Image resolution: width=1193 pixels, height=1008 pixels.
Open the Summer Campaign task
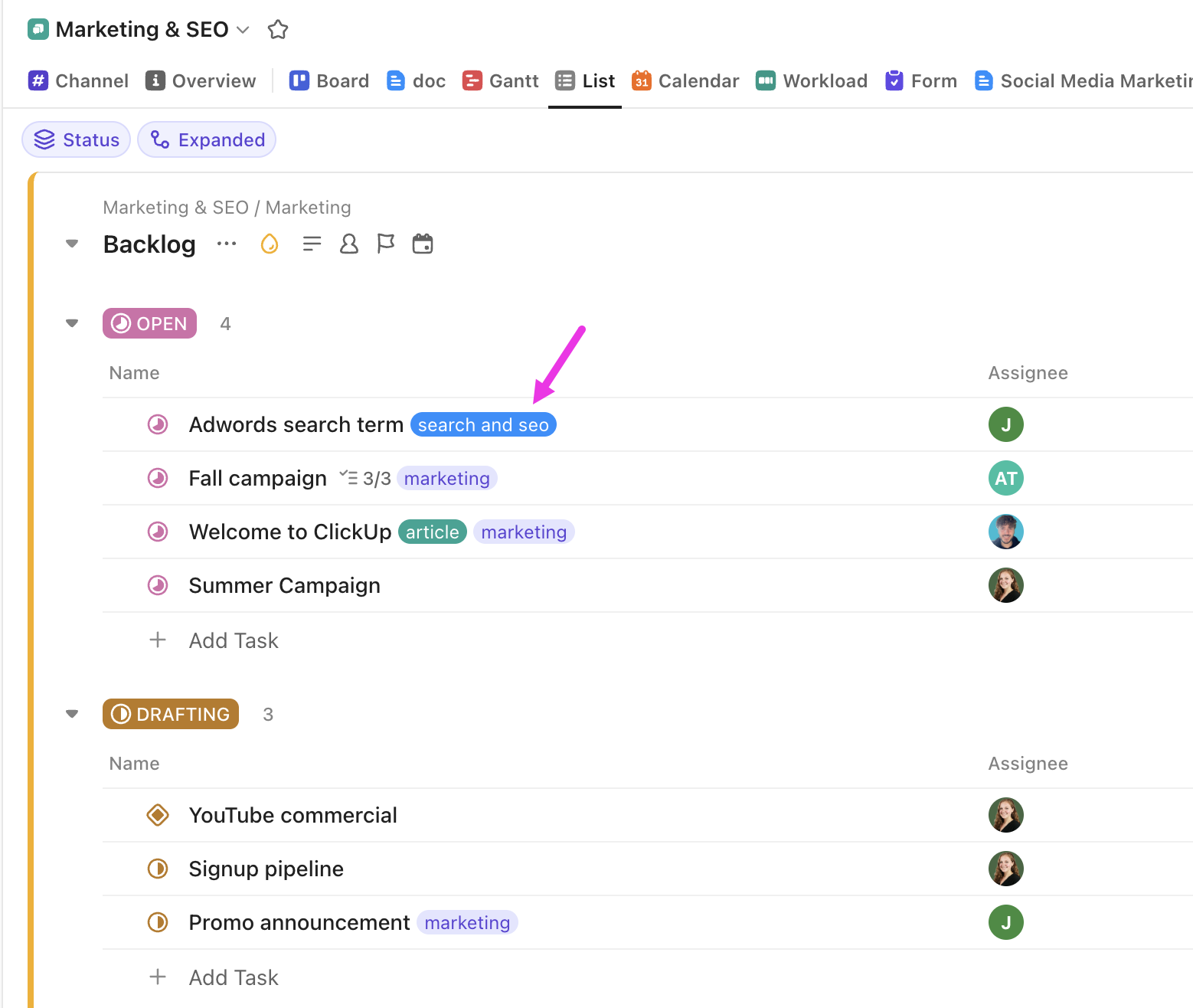pyautogui.click(x=284, y=585)
